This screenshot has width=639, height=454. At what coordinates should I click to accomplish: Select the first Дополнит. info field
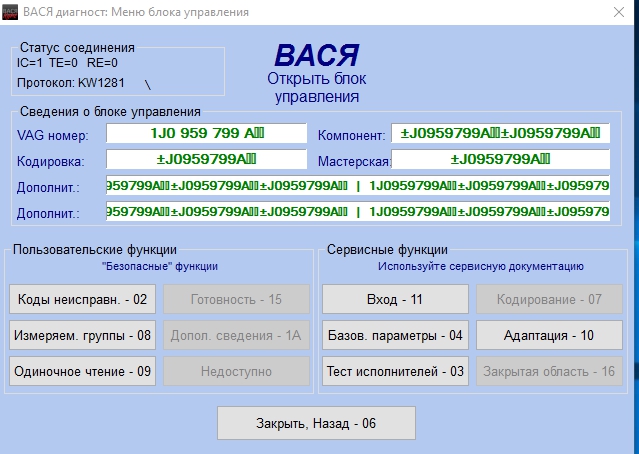357,186
